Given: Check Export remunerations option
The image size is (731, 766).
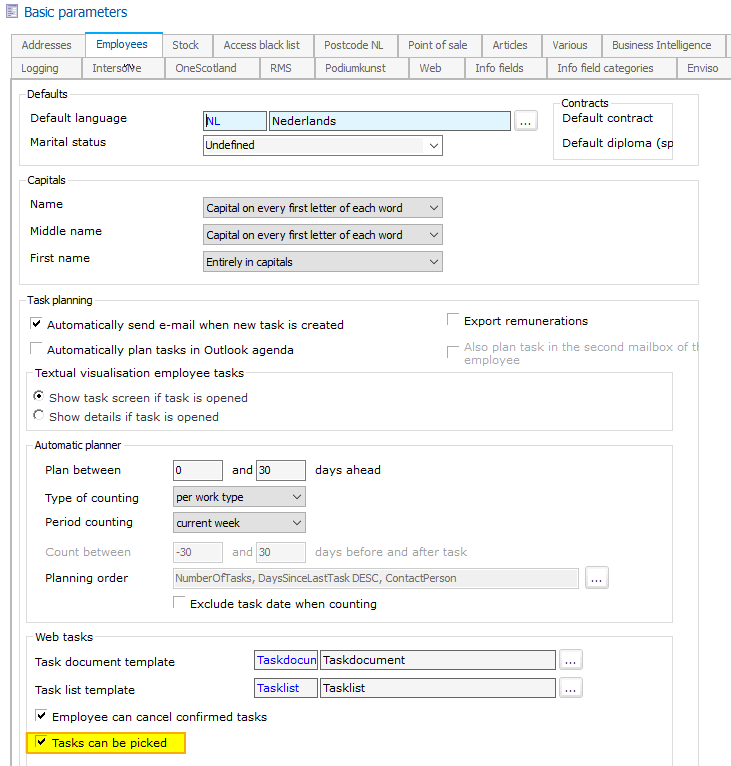Looking at the screenshot, I should (454, 321).
